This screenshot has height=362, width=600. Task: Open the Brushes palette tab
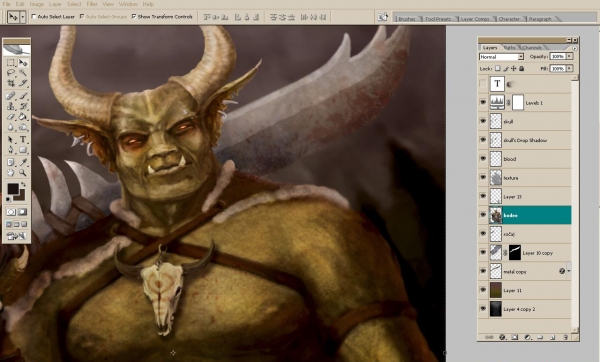(407, 19)
